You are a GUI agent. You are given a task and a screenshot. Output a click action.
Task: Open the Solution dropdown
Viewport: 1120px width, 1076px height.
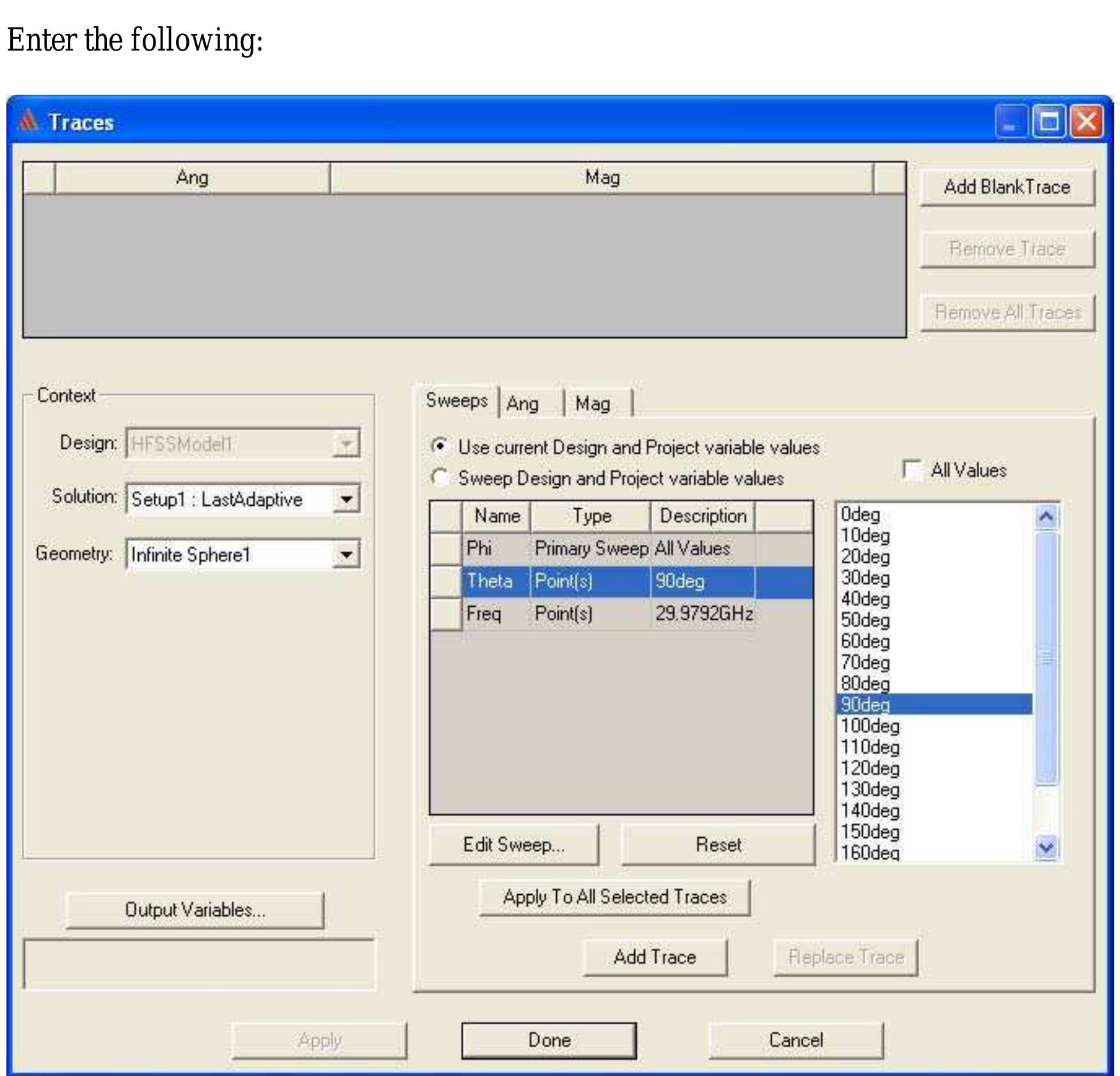(346, 499)
